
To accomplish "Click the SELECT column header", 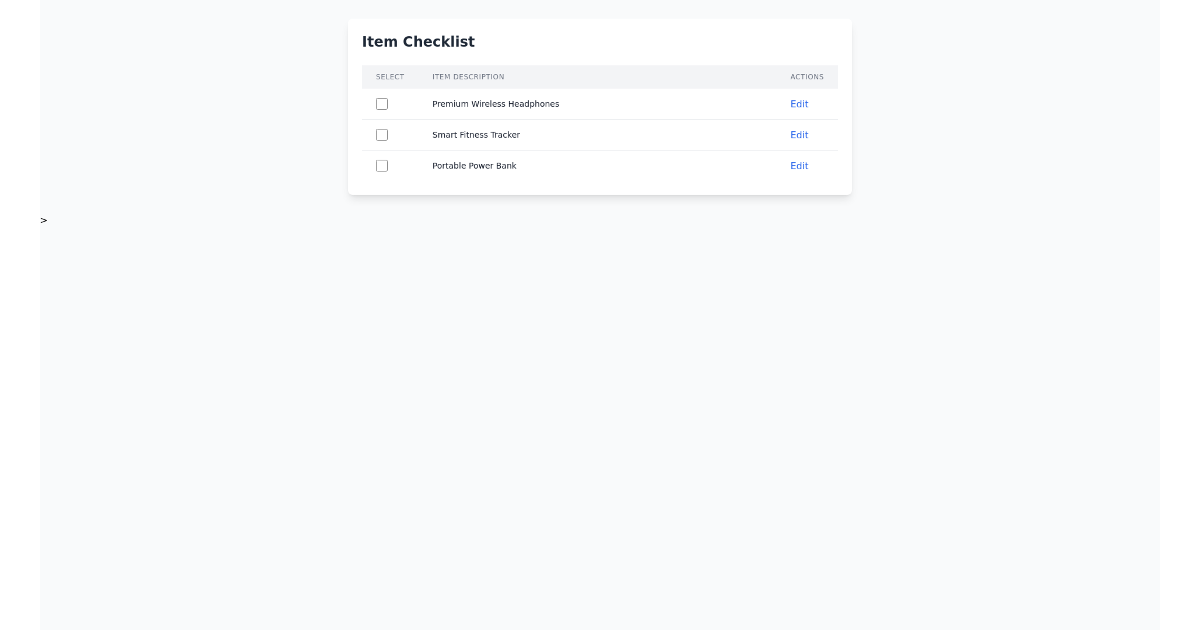I will (390, 76).
